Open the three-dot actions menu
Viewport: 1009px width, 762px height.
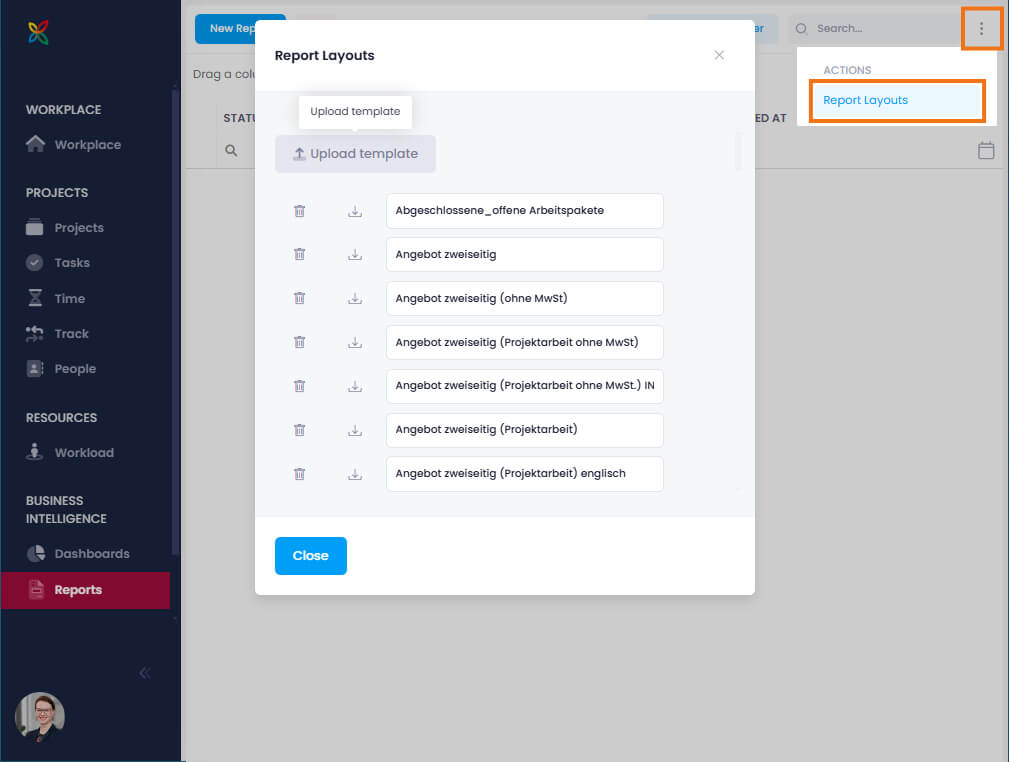pos(981,28)
